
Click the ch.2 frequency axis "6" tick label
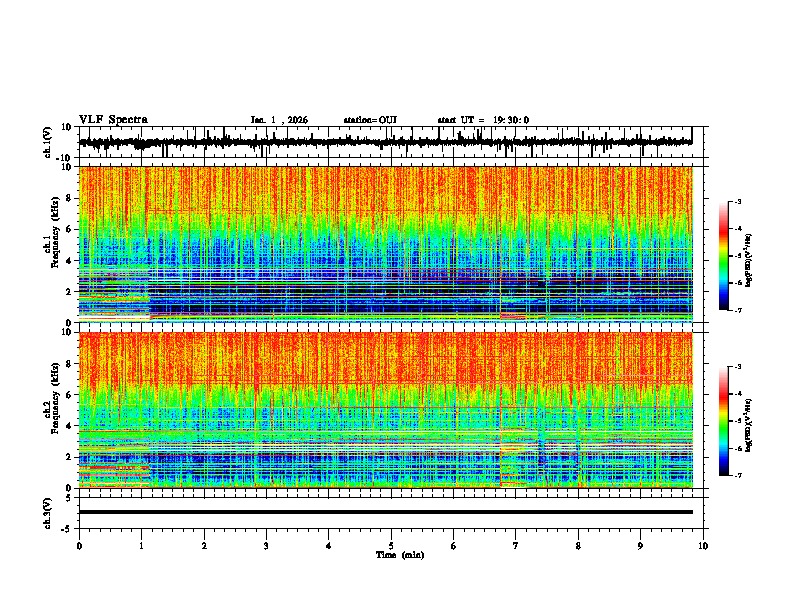(69, 395)
